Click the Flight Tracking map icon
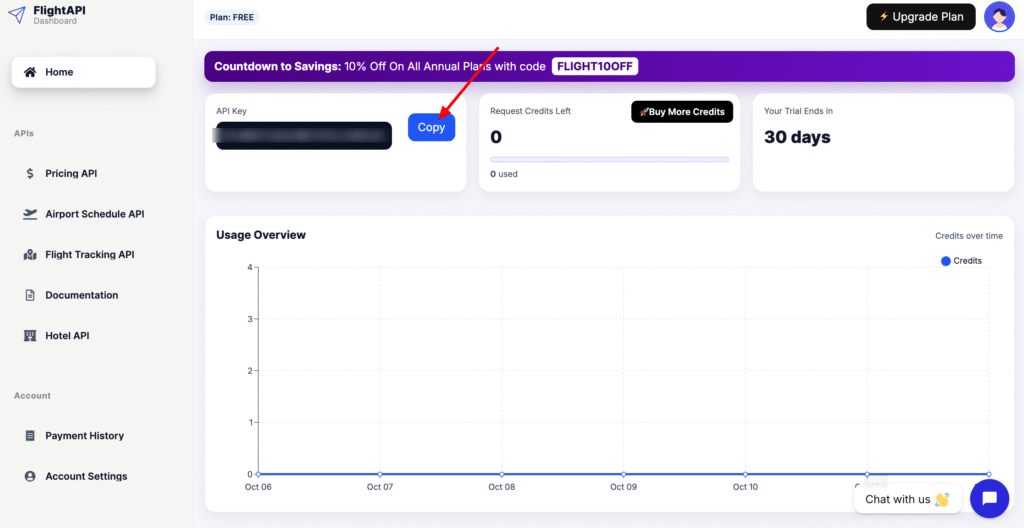The image size is (1024, 528). 30,255
